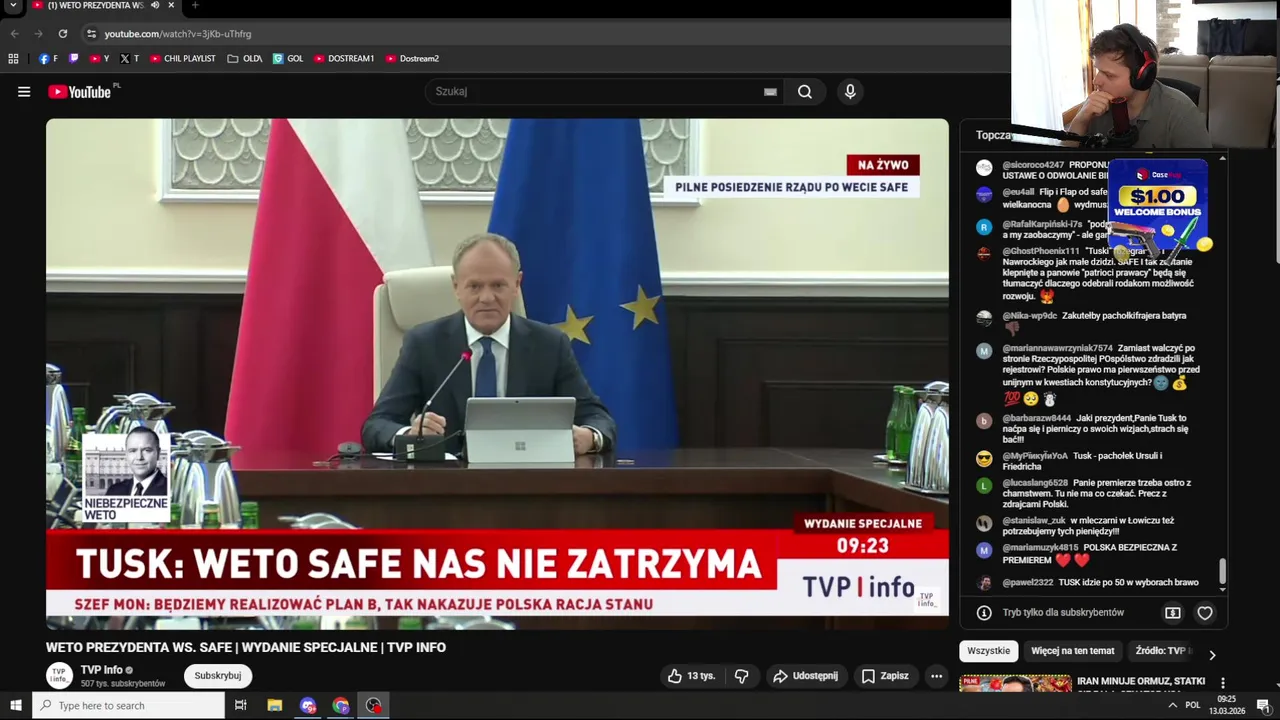Send a heart reaction in chat
Viewport: 1280px width, 720px height.
(x=1205, y=613)
